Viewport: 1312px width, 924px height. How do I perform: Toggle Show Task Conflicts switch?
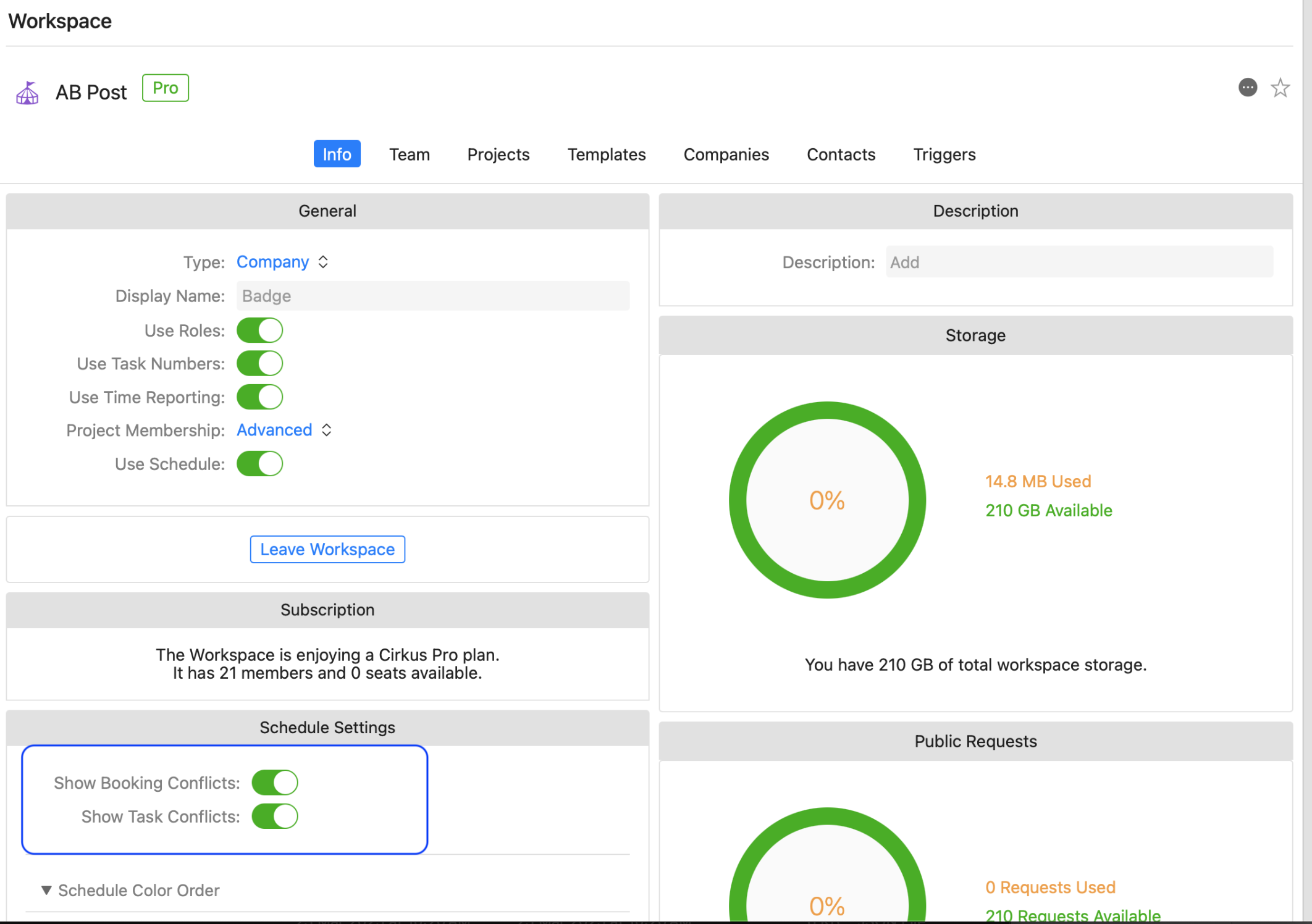[275, 817]
